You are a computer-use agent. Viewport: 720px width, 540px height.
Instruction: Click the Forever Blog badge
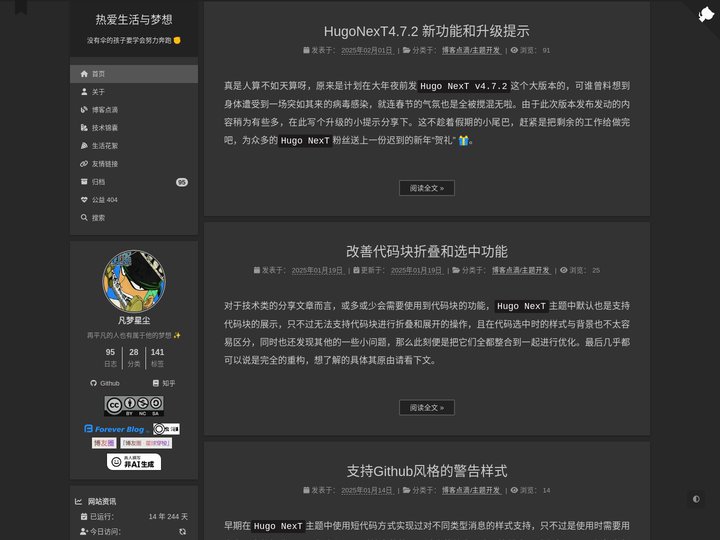coord(117,429)
